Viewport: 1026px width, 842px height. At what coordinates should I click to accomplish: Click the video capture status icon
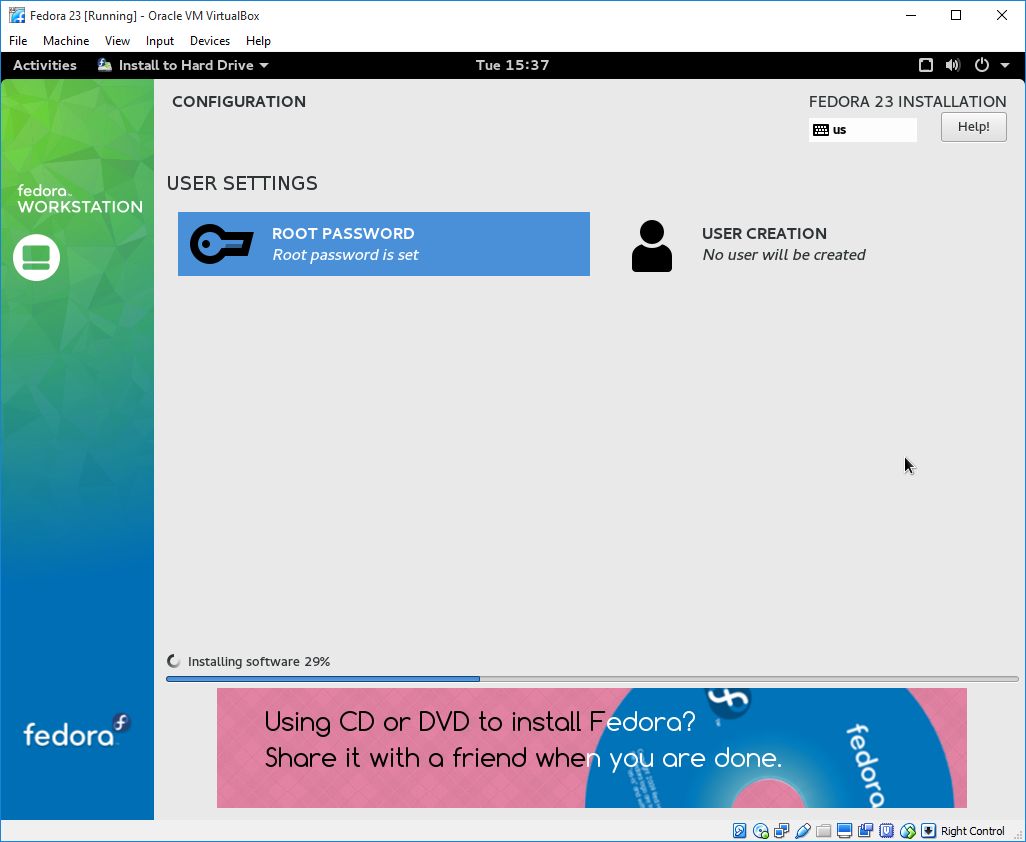pos(865,831)
